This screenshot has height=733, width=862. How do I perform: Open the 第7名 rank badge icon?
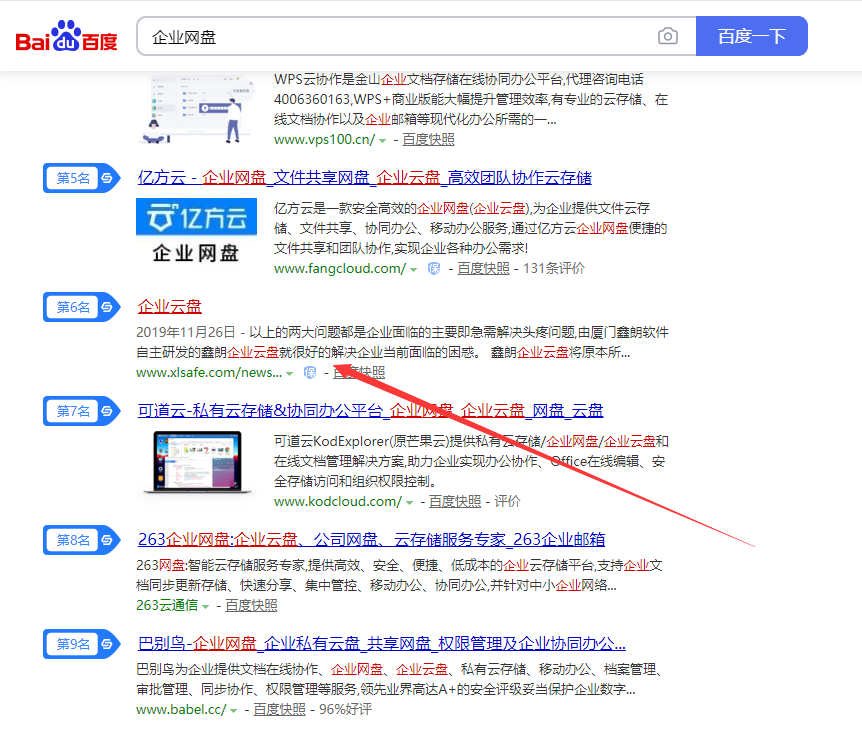(81, 411)
